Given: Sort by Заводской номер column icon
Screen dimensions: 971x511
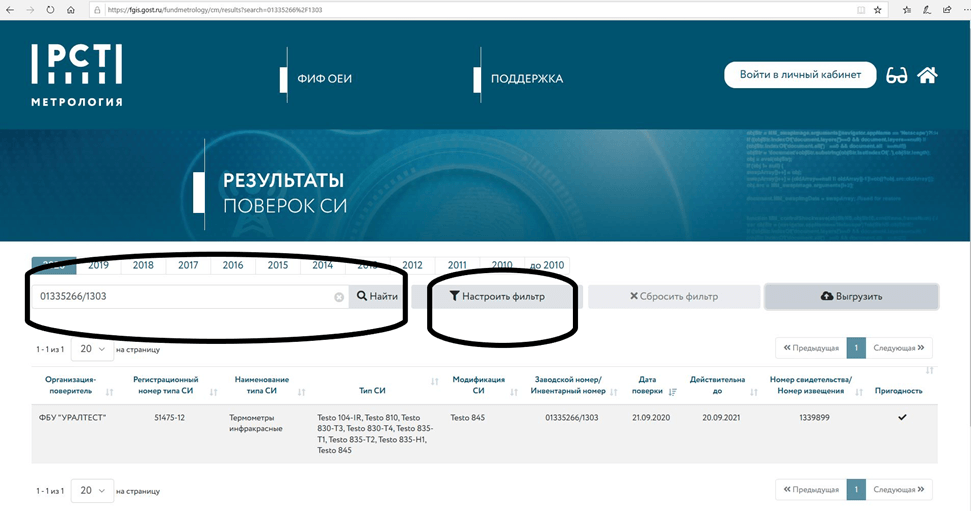Looking at the screenshot, I should (614, 392).
